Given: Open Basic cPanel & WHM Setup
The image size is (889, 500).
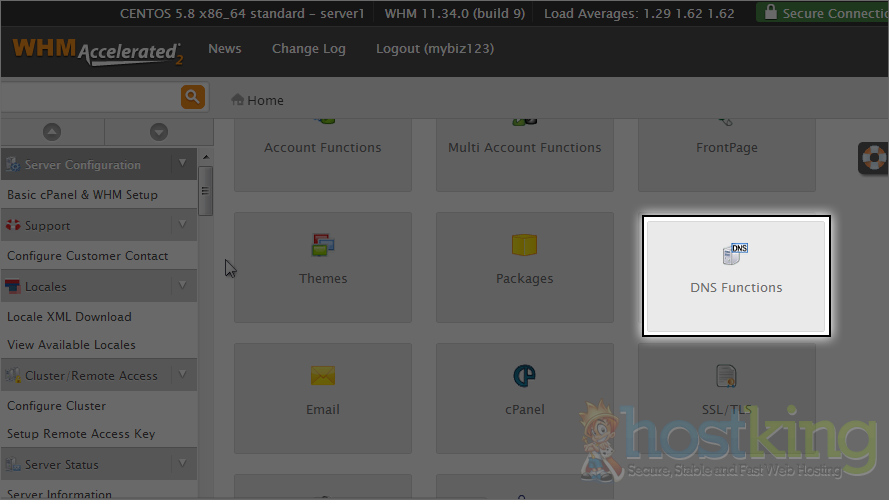Looking at the screenshot, I should (x=83, y=195).
